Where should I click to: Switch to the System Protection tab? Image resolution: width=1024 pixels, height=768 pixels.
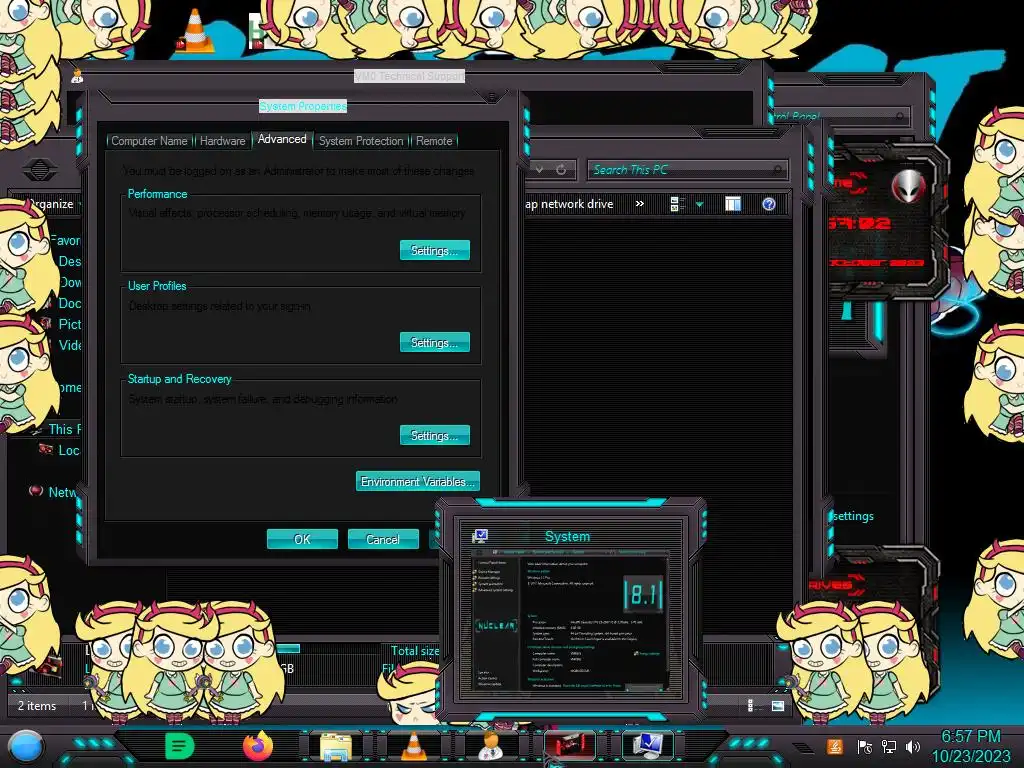point(361,141)
